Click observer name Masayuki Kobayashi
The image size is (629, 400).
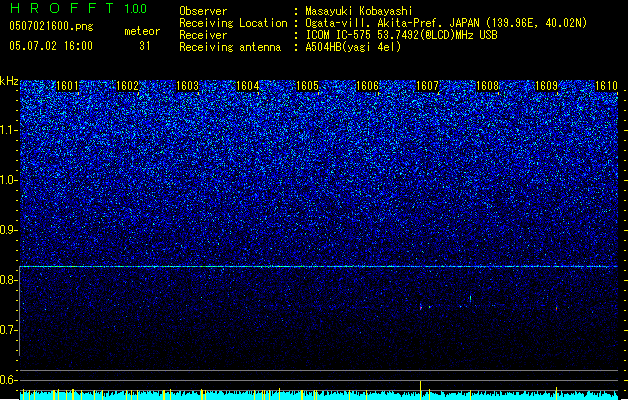point(359,11)
